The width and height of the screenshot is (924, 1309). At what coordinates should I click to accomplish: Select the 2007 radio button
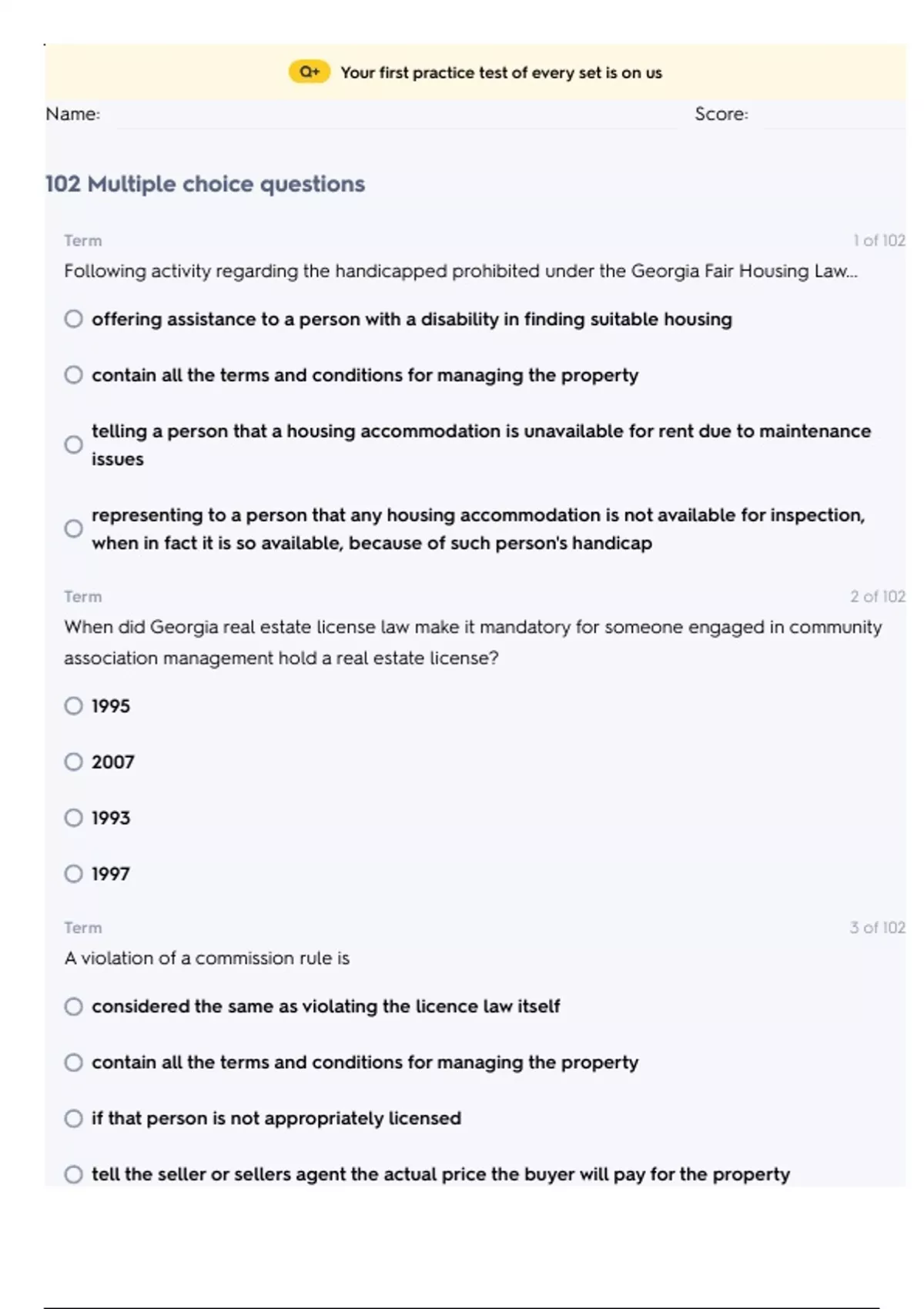(x=74, y=762)
